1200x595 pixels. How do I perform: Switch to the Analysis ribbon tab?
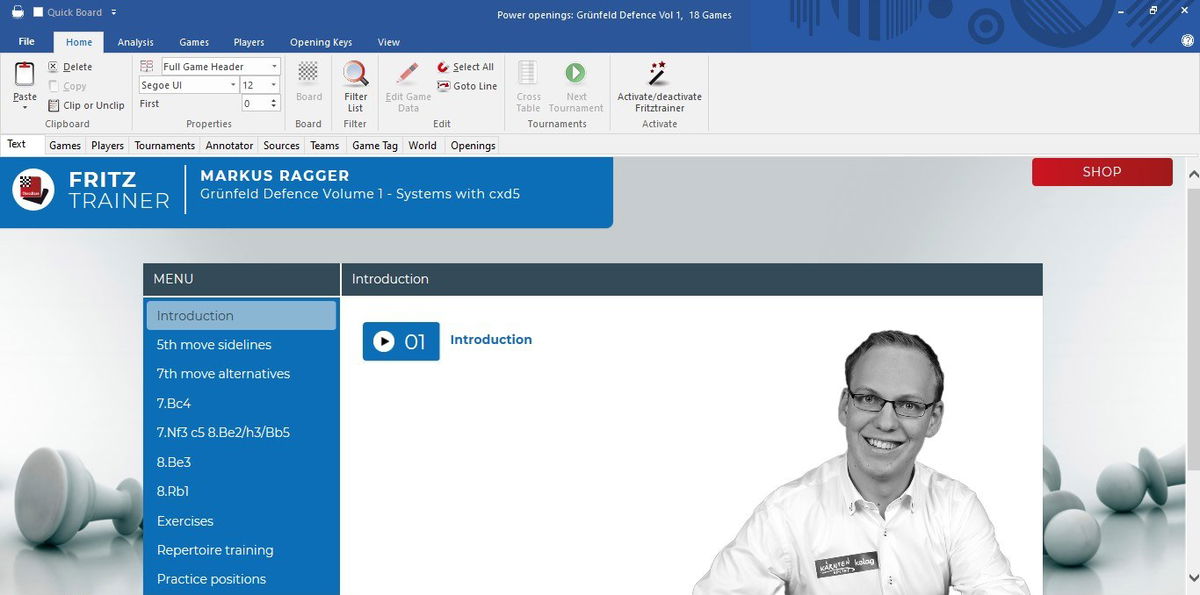pyautogui.click(x=135, y=42)
